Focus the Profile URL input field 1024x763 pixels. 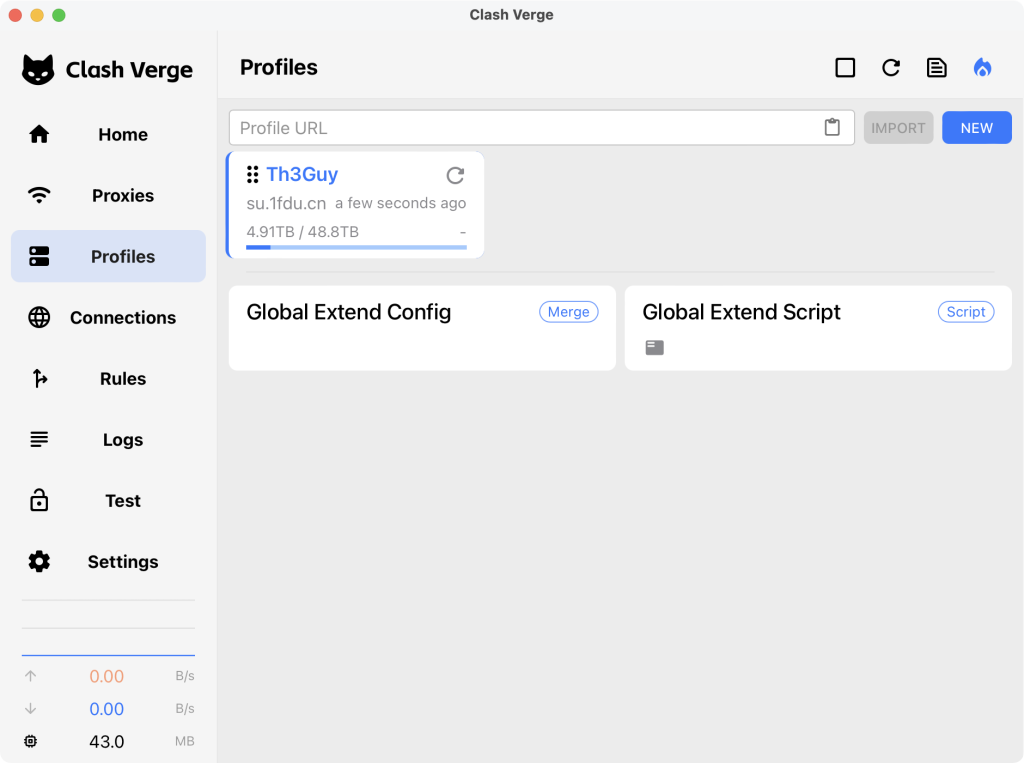coord(525,128)
